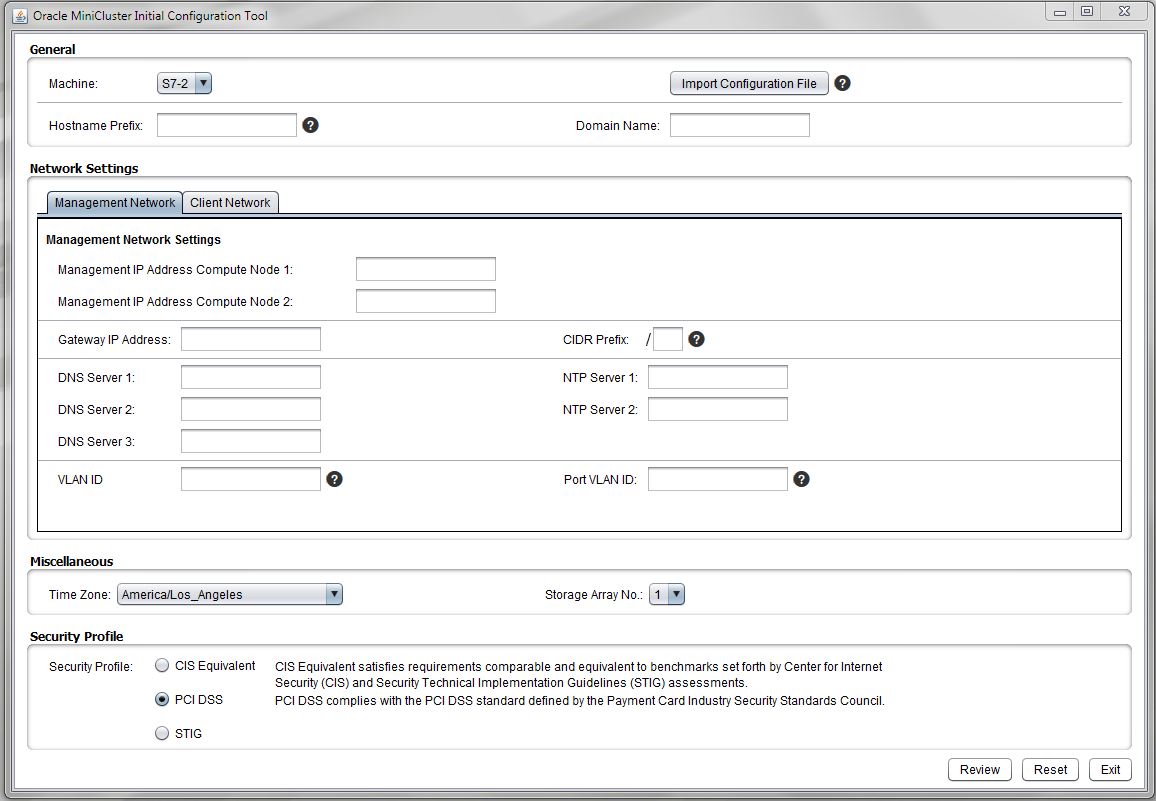Open help icon for CIDR Prefix
This screenshot has width=1156, height=801.
tap(696, 339)
